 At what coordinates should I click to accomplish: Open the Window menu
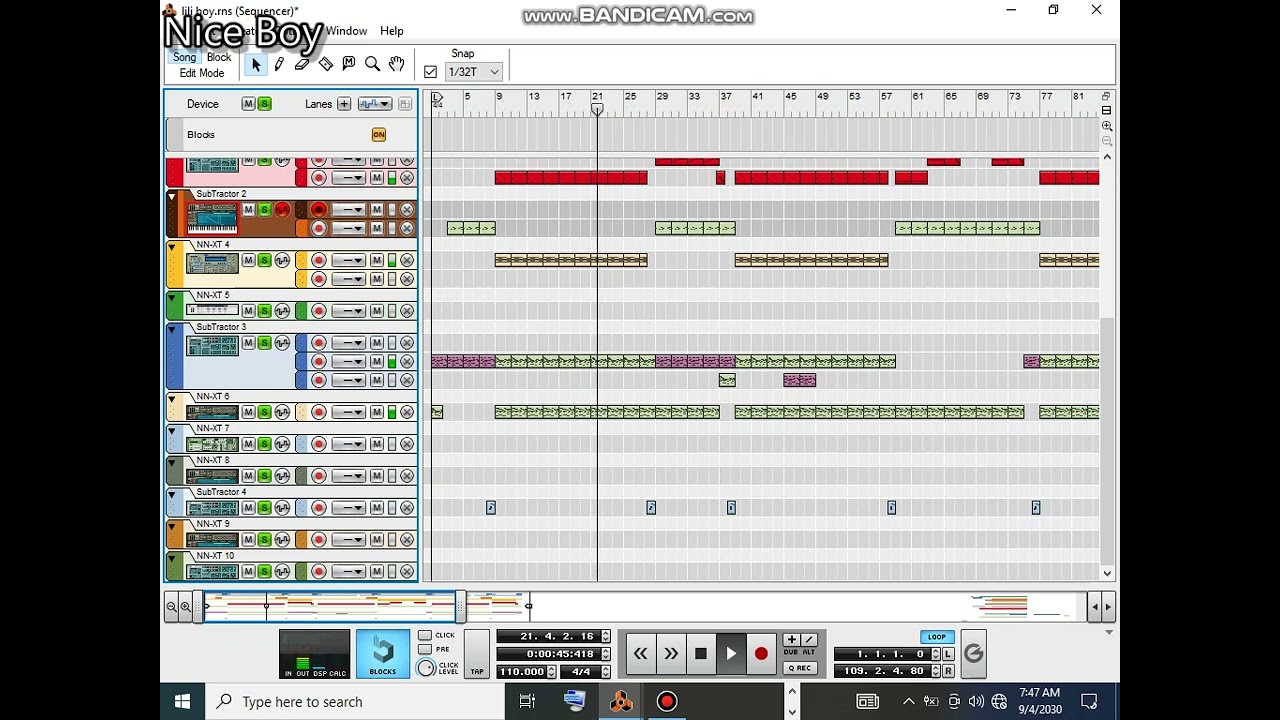(x=346, y=31)
